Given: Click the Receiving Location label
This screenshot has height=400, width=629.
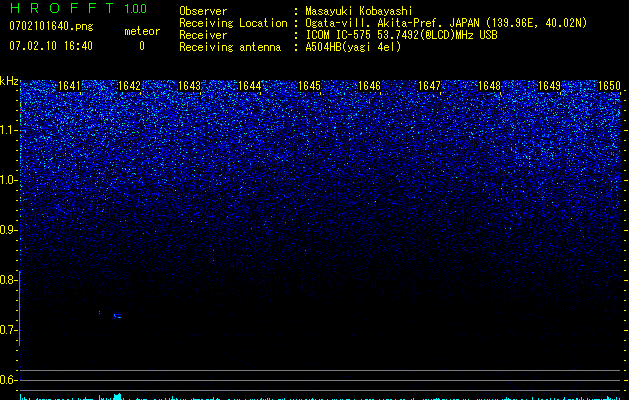Looking at the screenshot, I should coord(233,23).
